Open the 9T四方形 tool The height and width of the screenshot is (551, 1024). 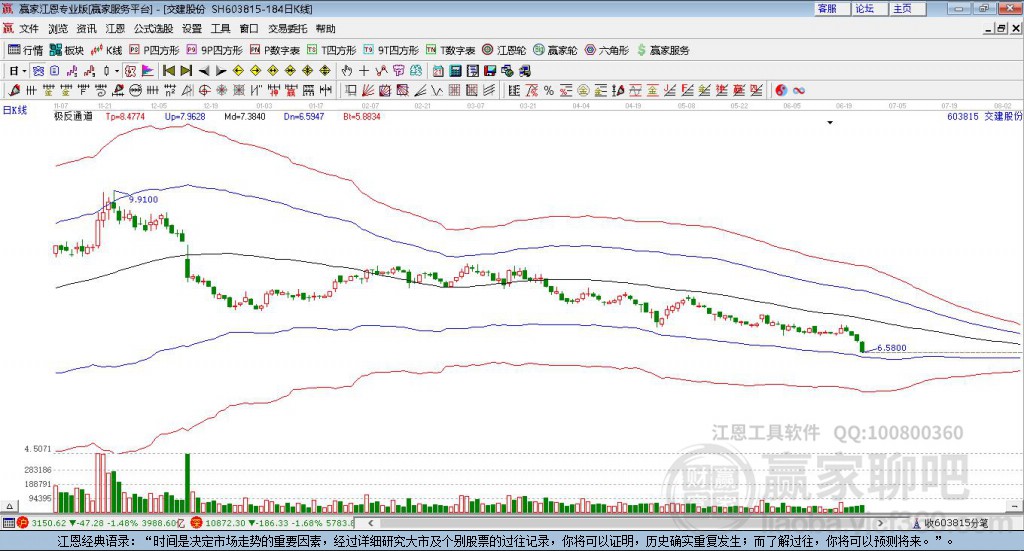[x=391, y=50]
